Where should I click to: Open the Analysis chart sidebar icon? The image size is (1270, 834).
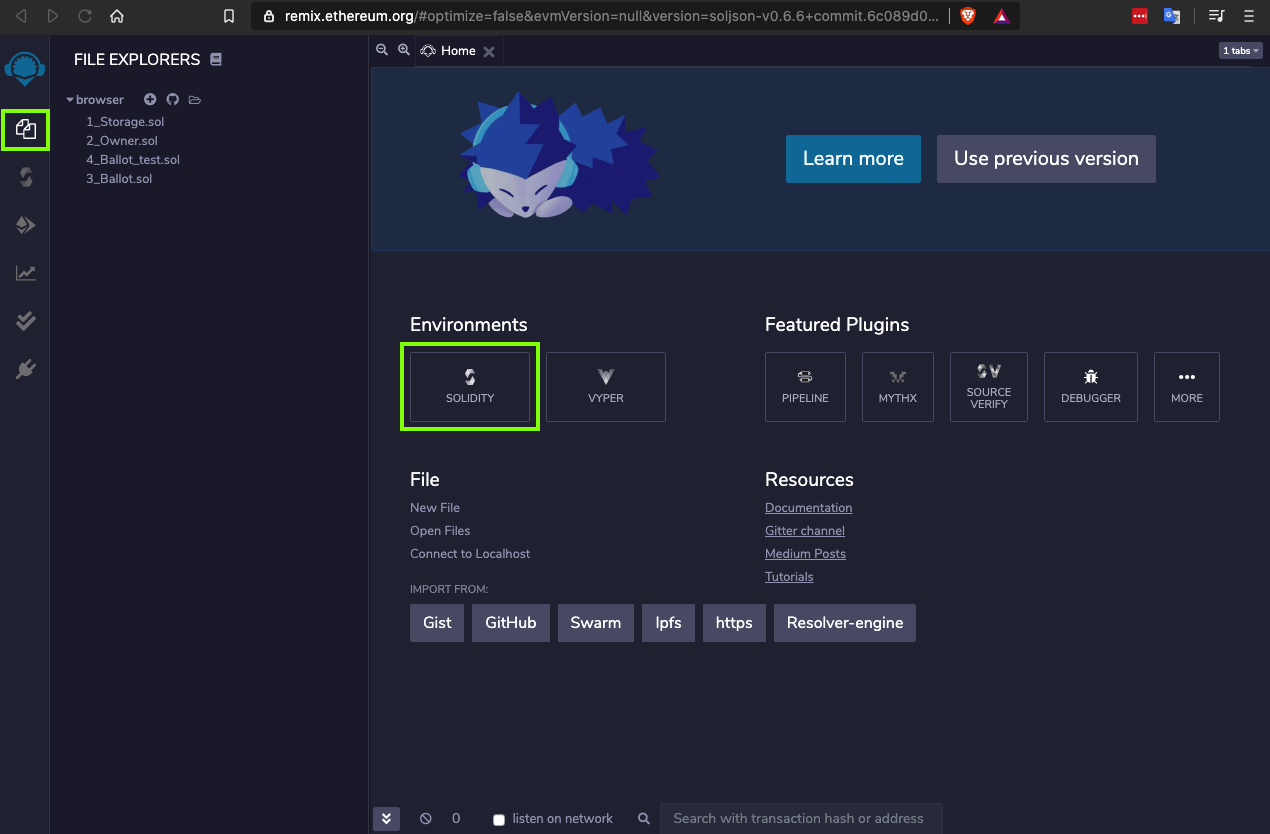pyautogui.click(x=26, y=273)
